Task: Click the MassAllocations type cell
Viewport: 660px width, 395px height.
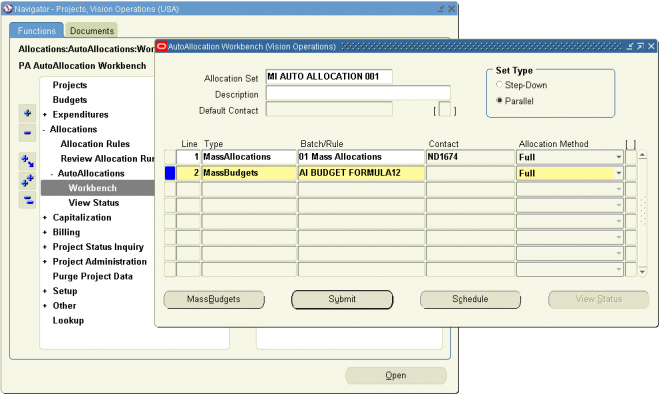Action: [249, 157]
